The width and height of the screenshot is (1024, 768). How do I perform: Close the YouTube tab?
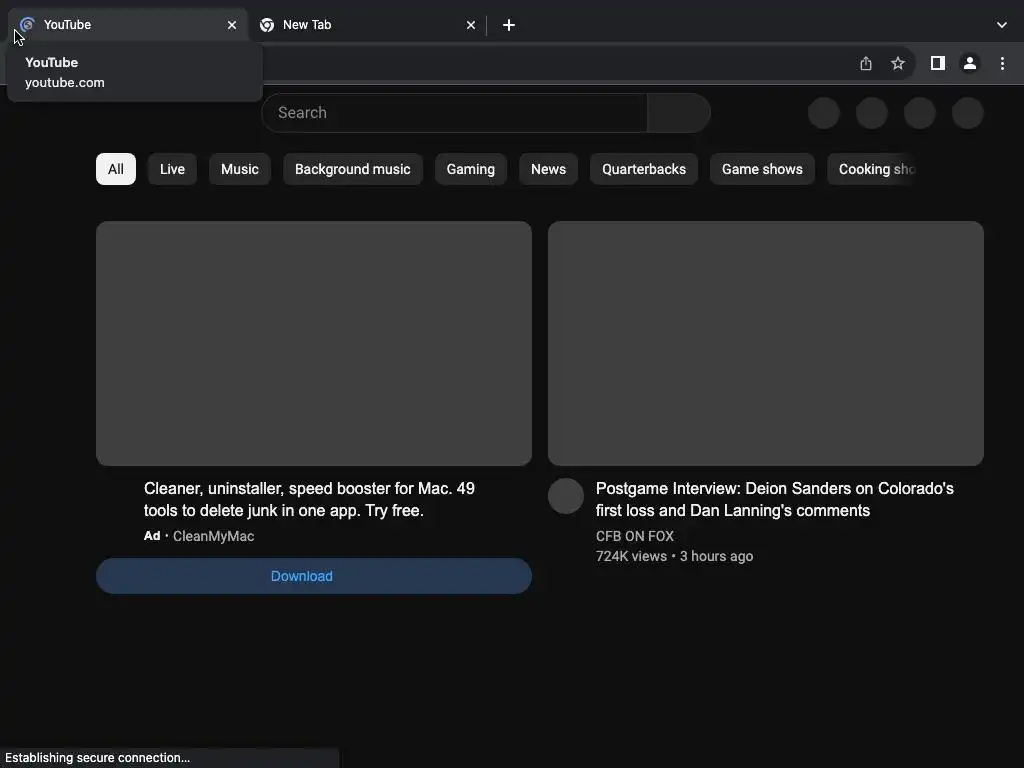coord(232,25)
